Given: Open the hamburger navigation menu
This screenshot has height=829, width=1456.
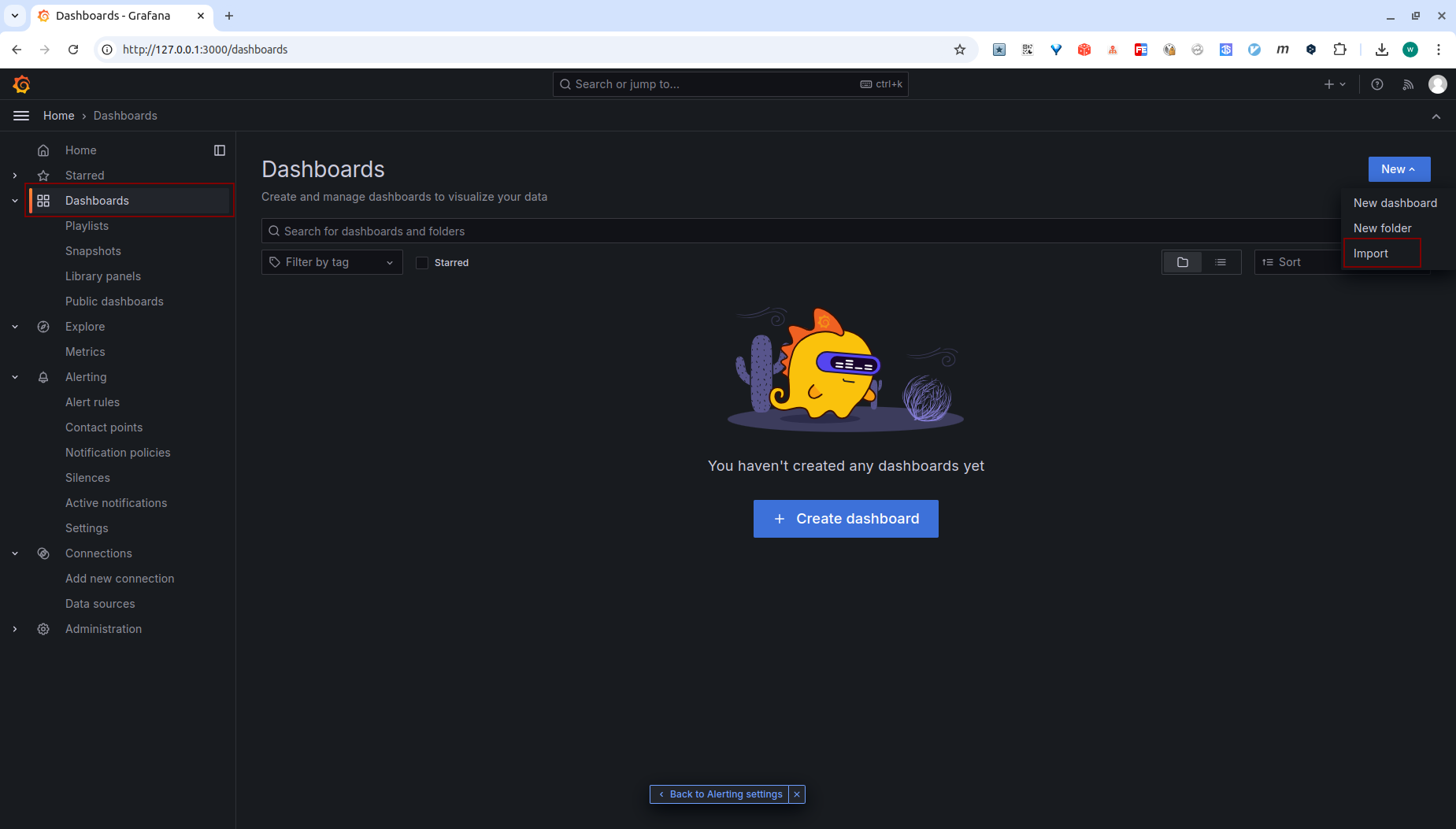Looking at the screenshot, I should click(x=21, y=116).
